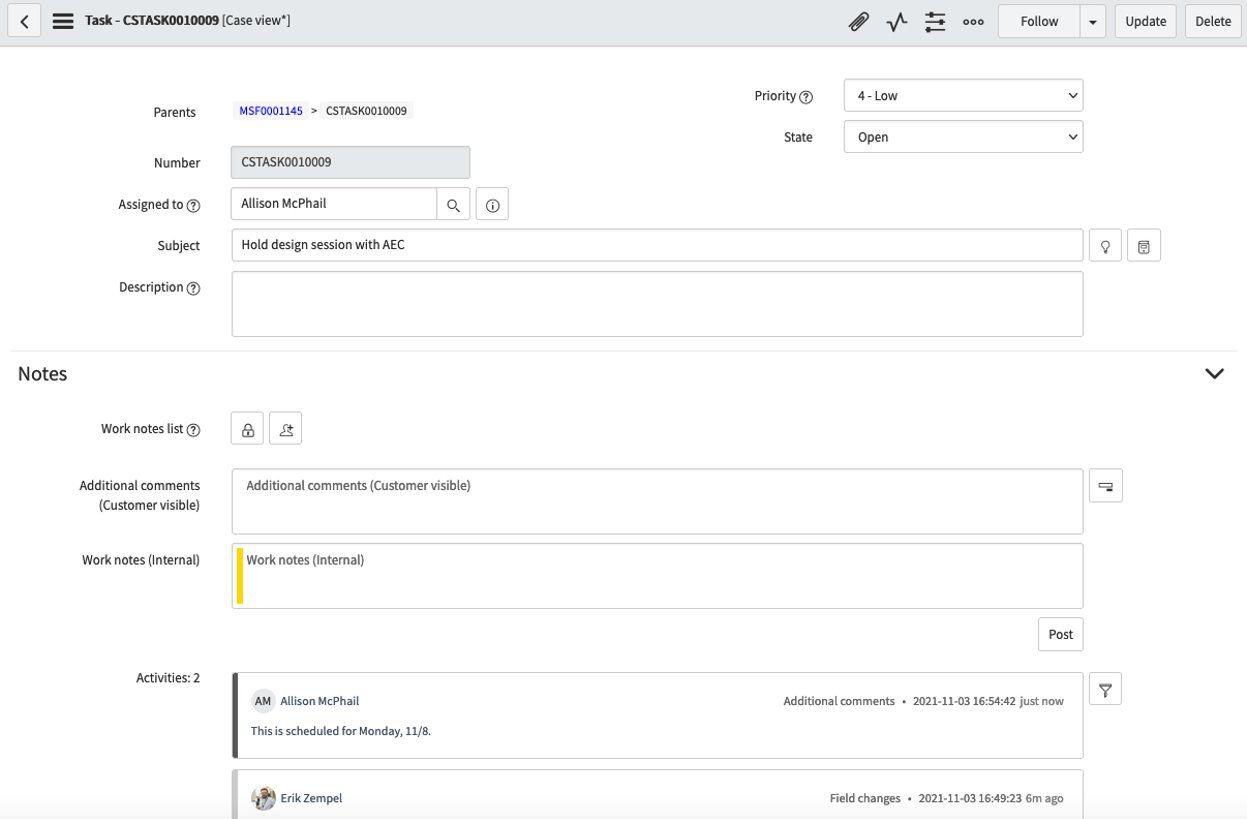Viewport: 1247px width, 819px height.
Task: Collapse the Notes section
Action: tap(1214, 373)
